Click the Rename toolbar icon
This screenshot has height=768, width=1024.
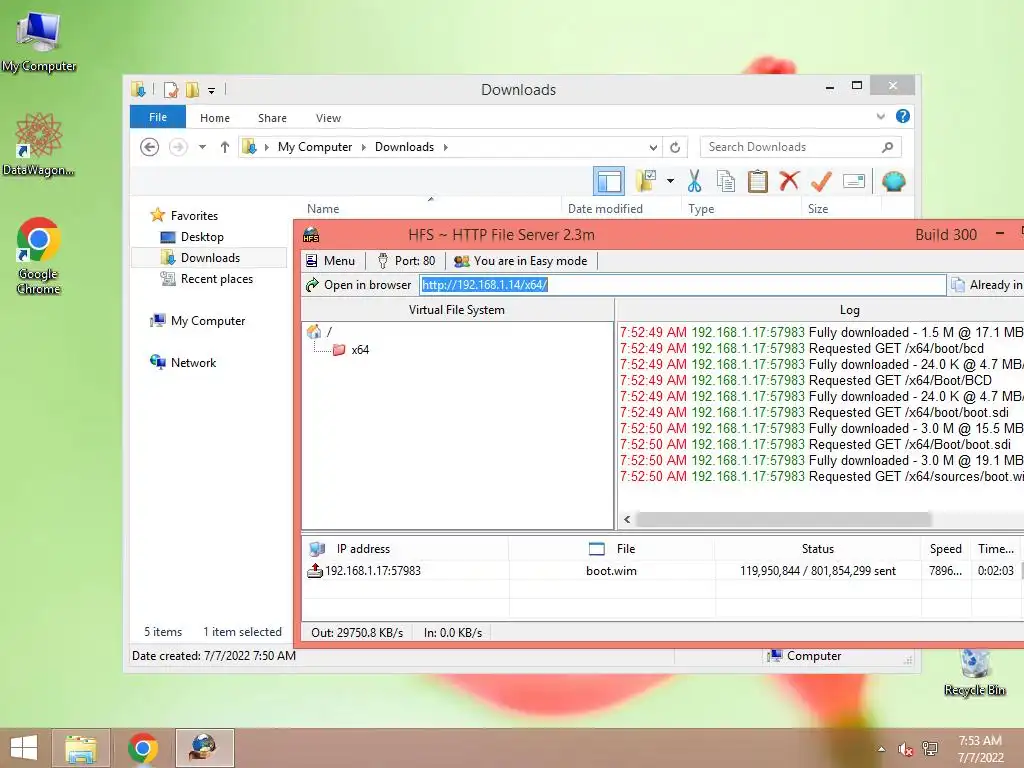(x=854, y=181)
